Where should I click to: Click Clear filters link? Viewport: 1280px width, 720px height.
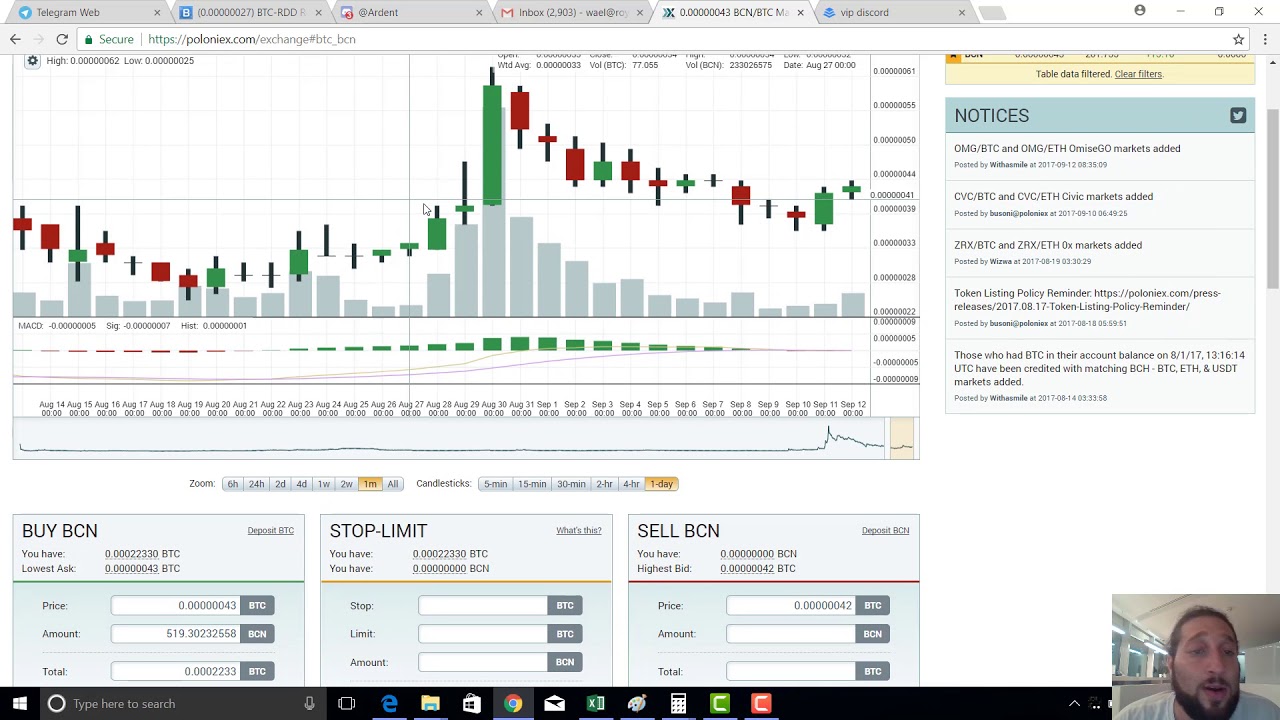point(1138,74)
